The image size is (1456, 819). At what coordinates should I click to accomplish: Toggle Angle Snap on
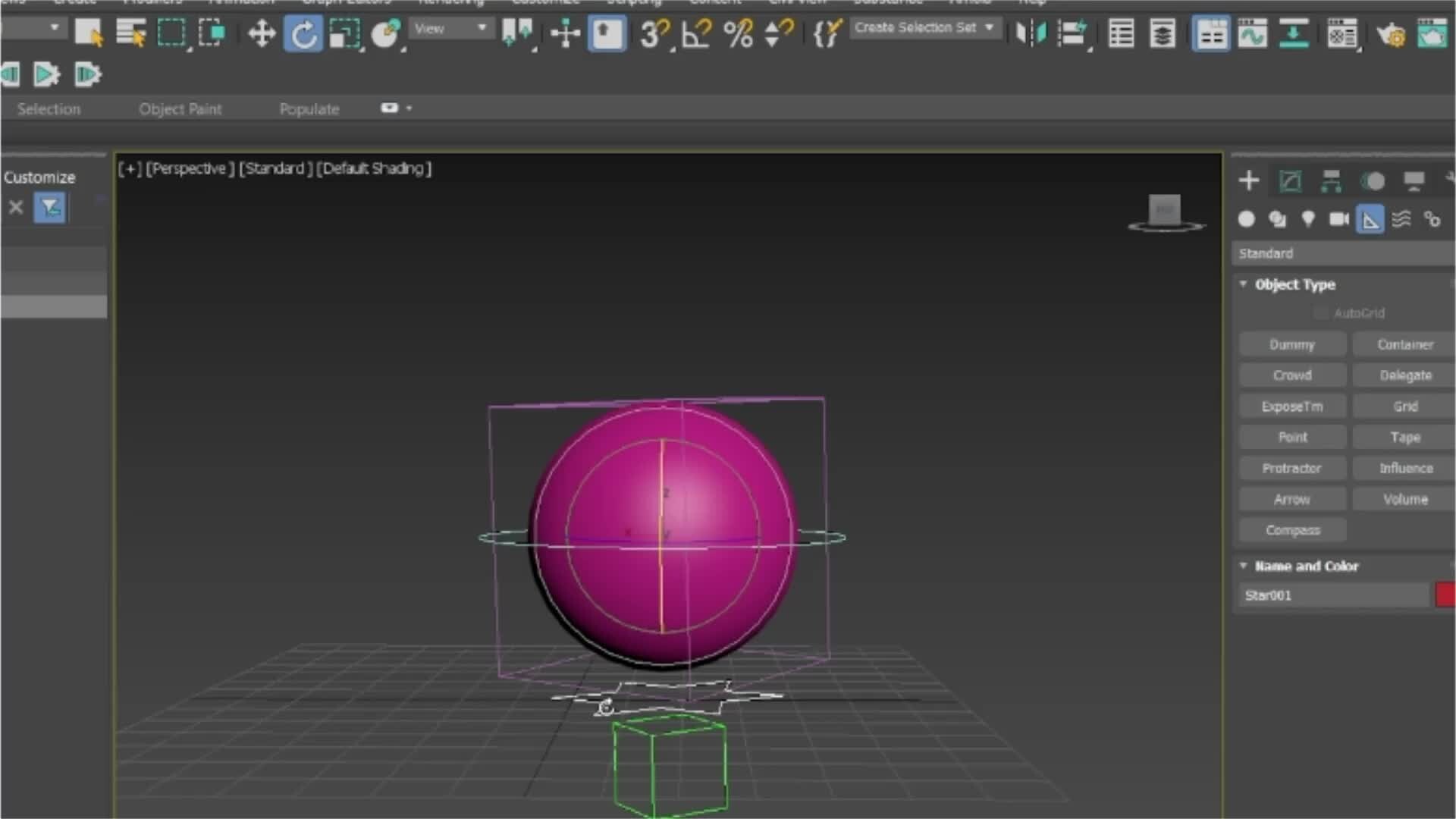tap(696, 33)
